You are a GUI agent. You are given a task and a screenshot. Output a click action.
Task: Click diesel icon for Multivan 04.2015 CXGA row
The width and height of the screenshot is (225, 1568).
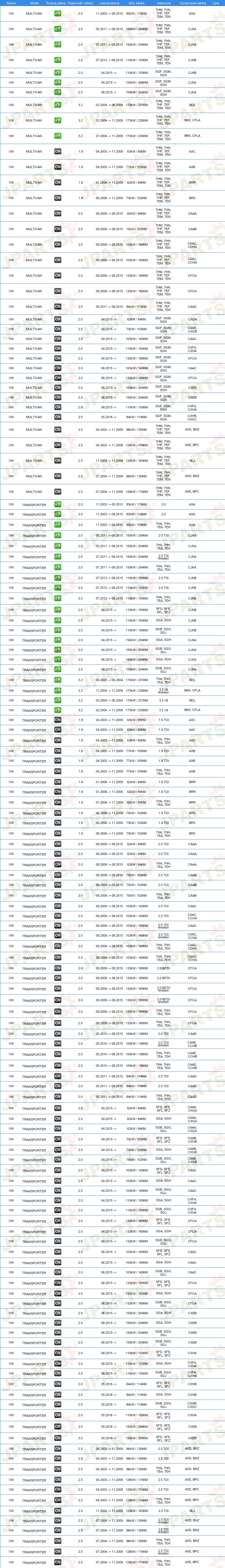pos(57,319)
